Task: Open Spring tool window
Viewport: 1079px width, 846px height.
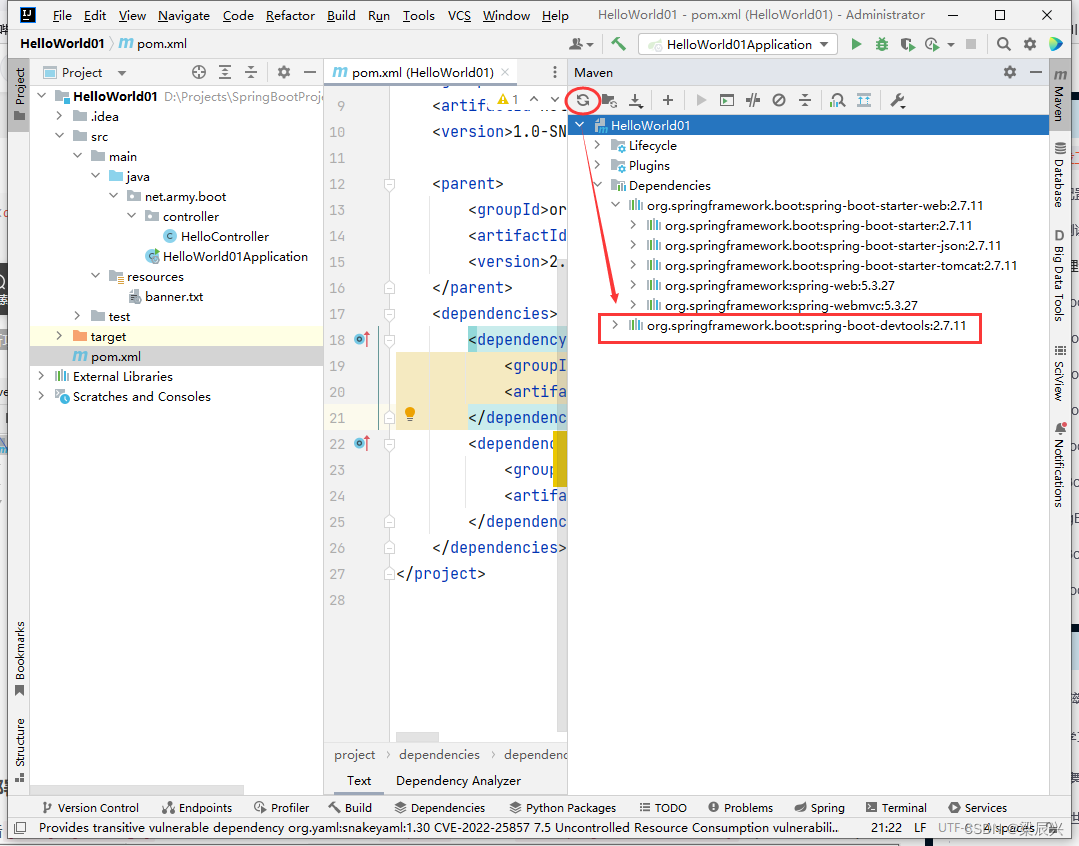Action: click(x=819, y=807)
